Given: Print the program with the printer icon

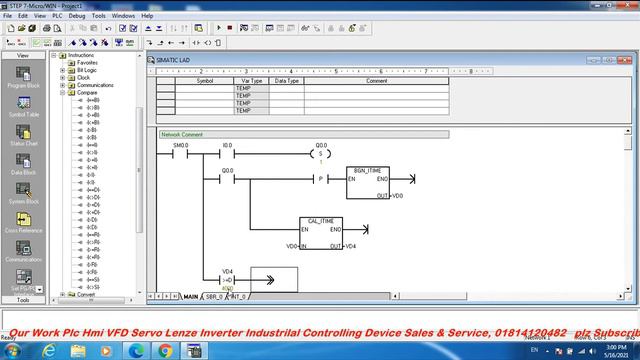Looking at the screenshot, I should point(47,28).
